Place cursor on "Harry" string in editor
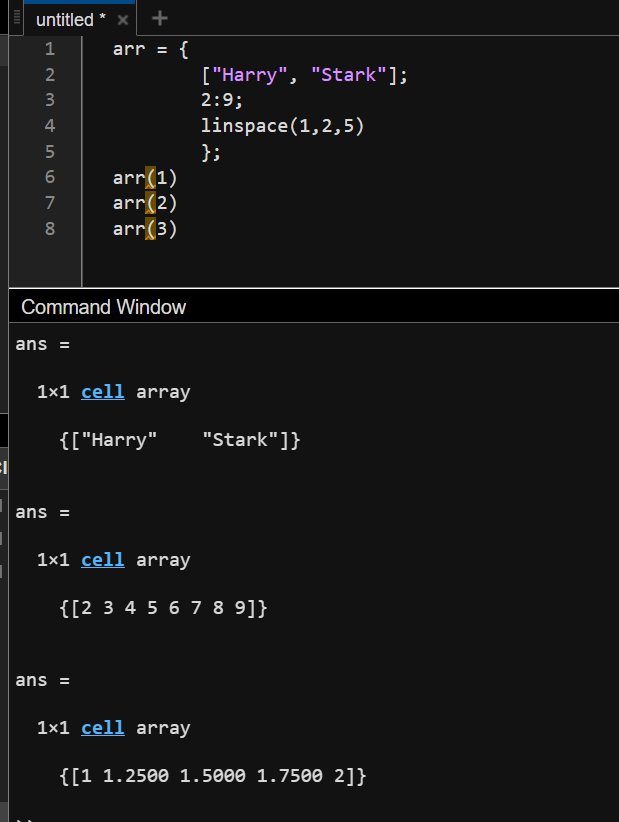The image size is (619, 822). pos(250,75)
